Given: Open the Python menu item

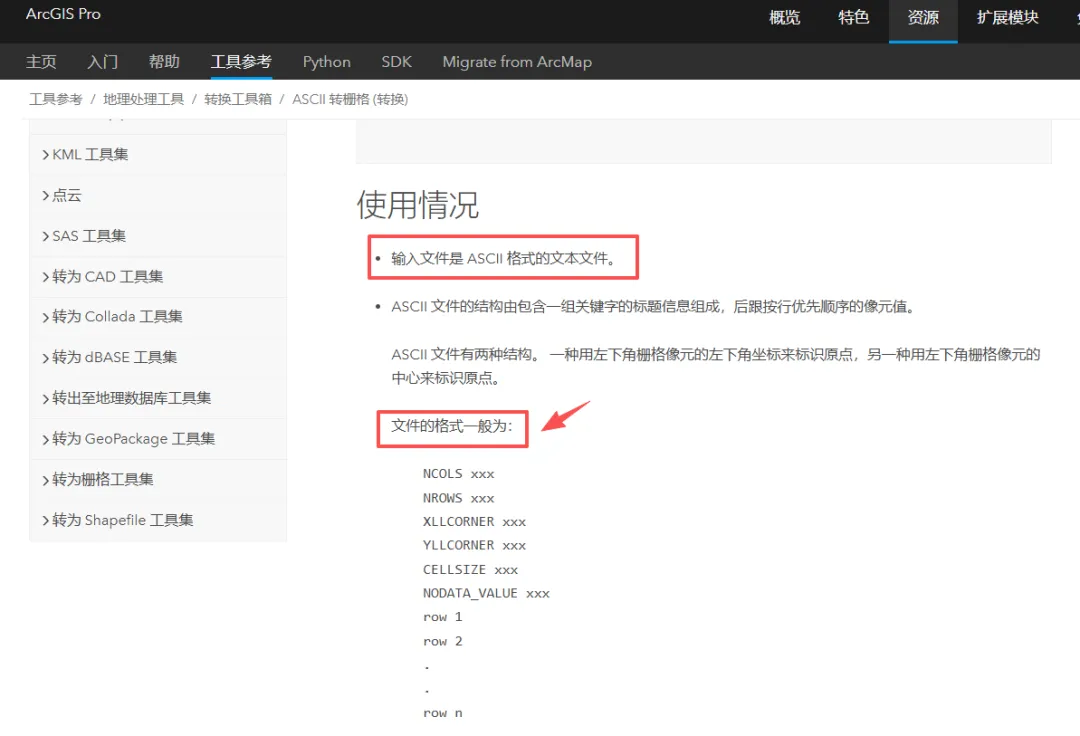Looking at the screenshot, I should (x=326, y=62).
